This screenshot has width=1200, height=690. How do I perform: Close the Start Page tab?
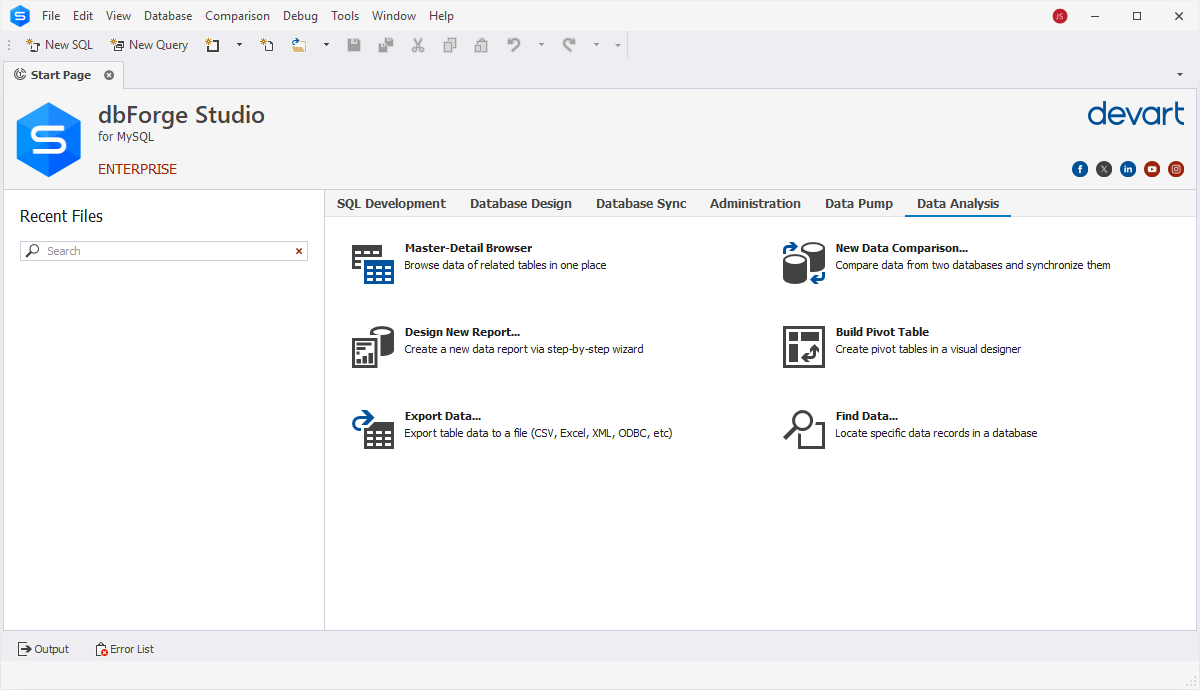(109, 75)
